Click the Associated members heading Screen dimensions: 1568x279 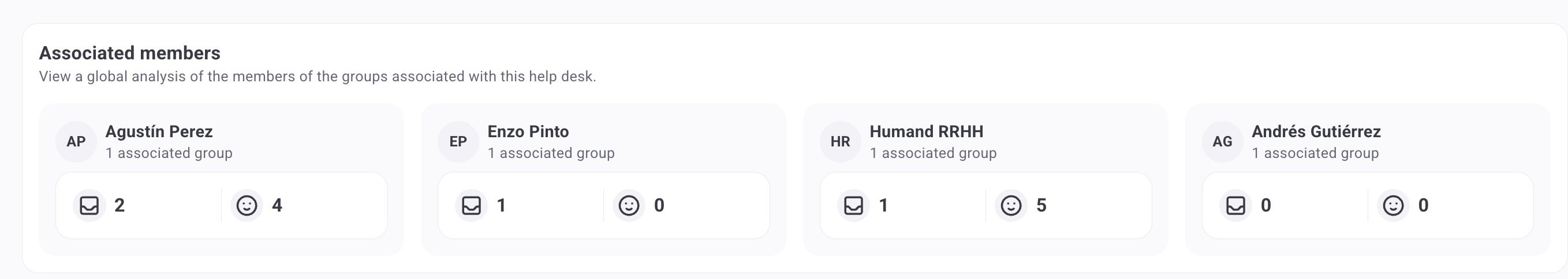130,54
